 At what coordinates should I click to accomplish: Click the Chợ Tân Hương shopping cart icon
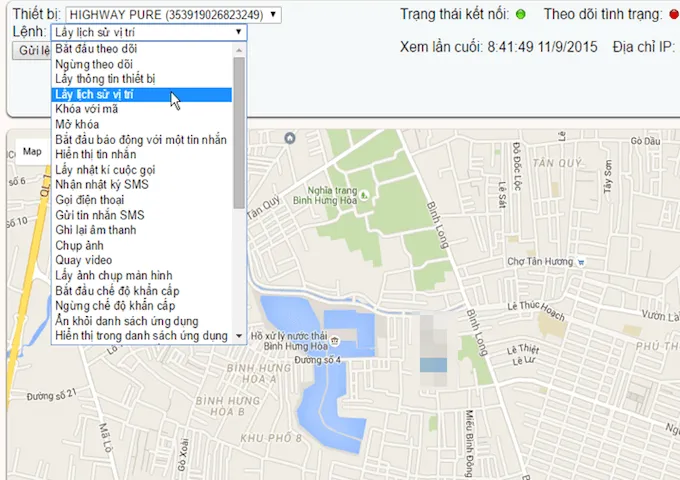click(581, 262)
